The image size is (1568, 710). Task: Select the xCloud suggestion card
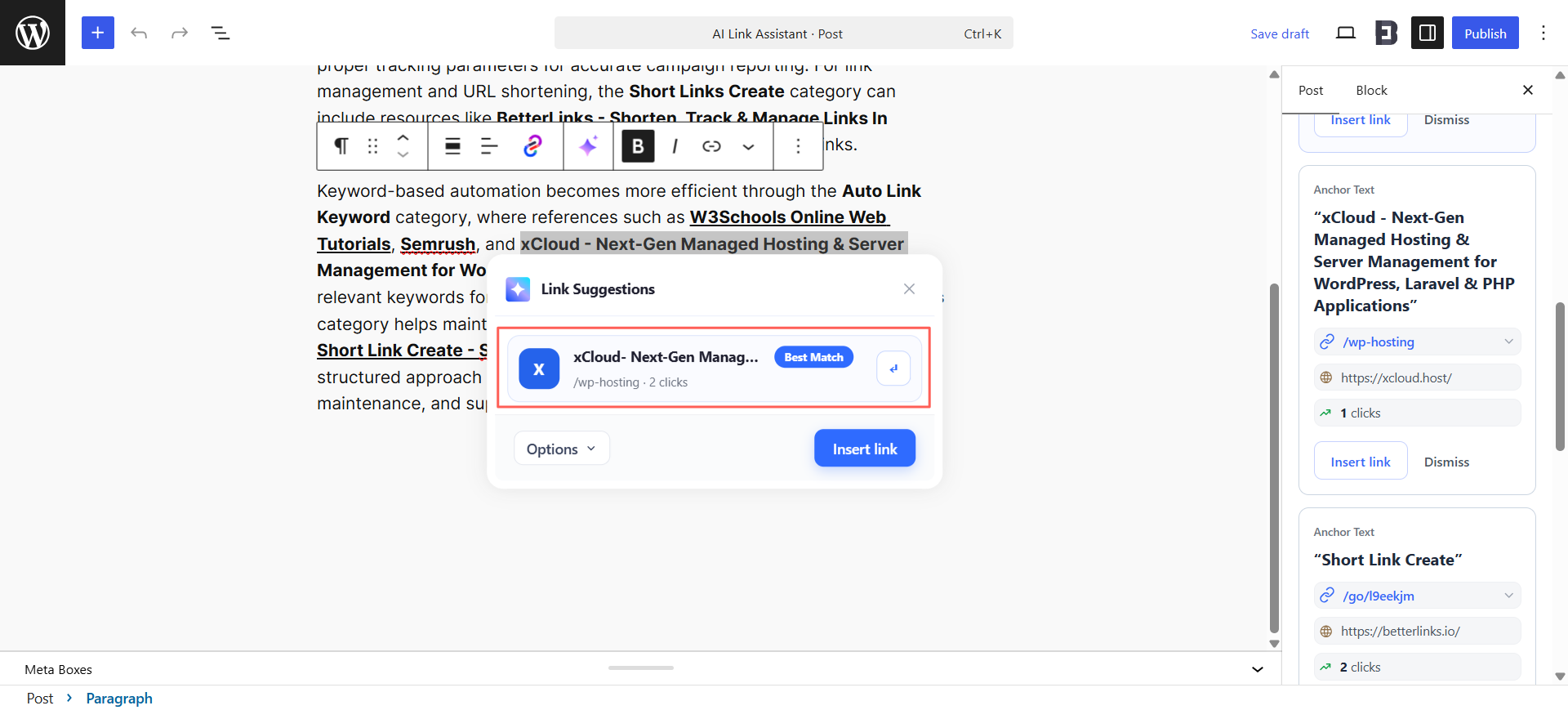point(715,368)
